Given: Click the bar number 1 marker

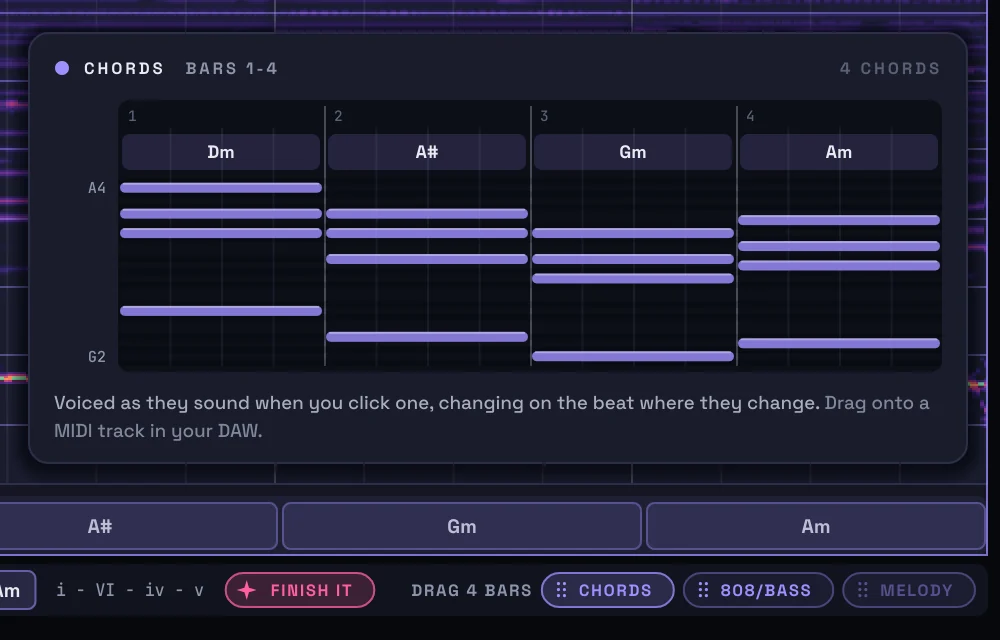Looking at the screenshot, I should [132, 116].
